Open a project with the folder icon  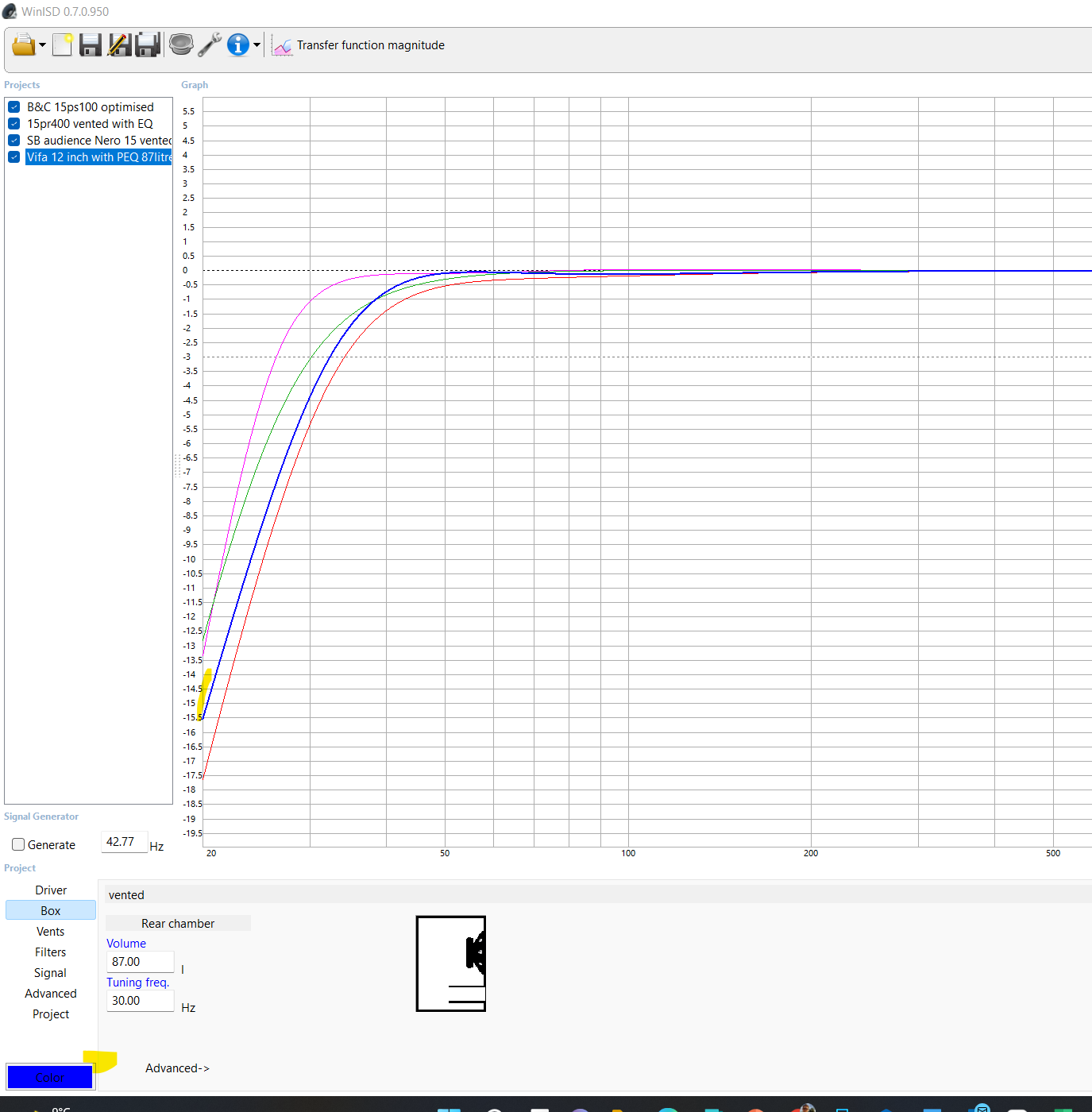[23, 44]
